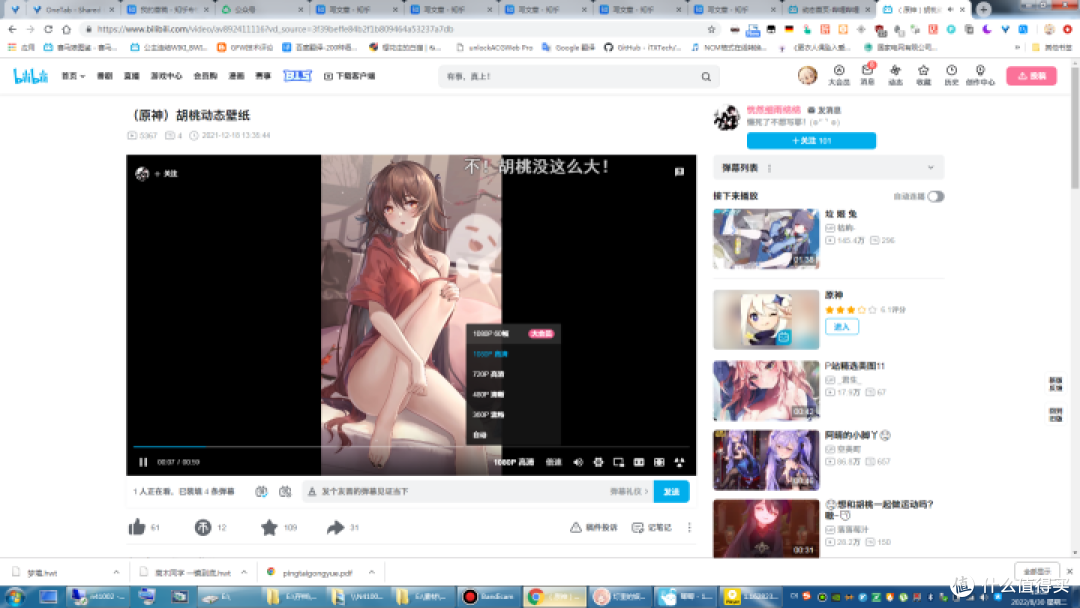The width and height of the screenshot is (1080, 608).
Task: Click the pink 投稿 upload button
Action: (x=1031, y=76)
